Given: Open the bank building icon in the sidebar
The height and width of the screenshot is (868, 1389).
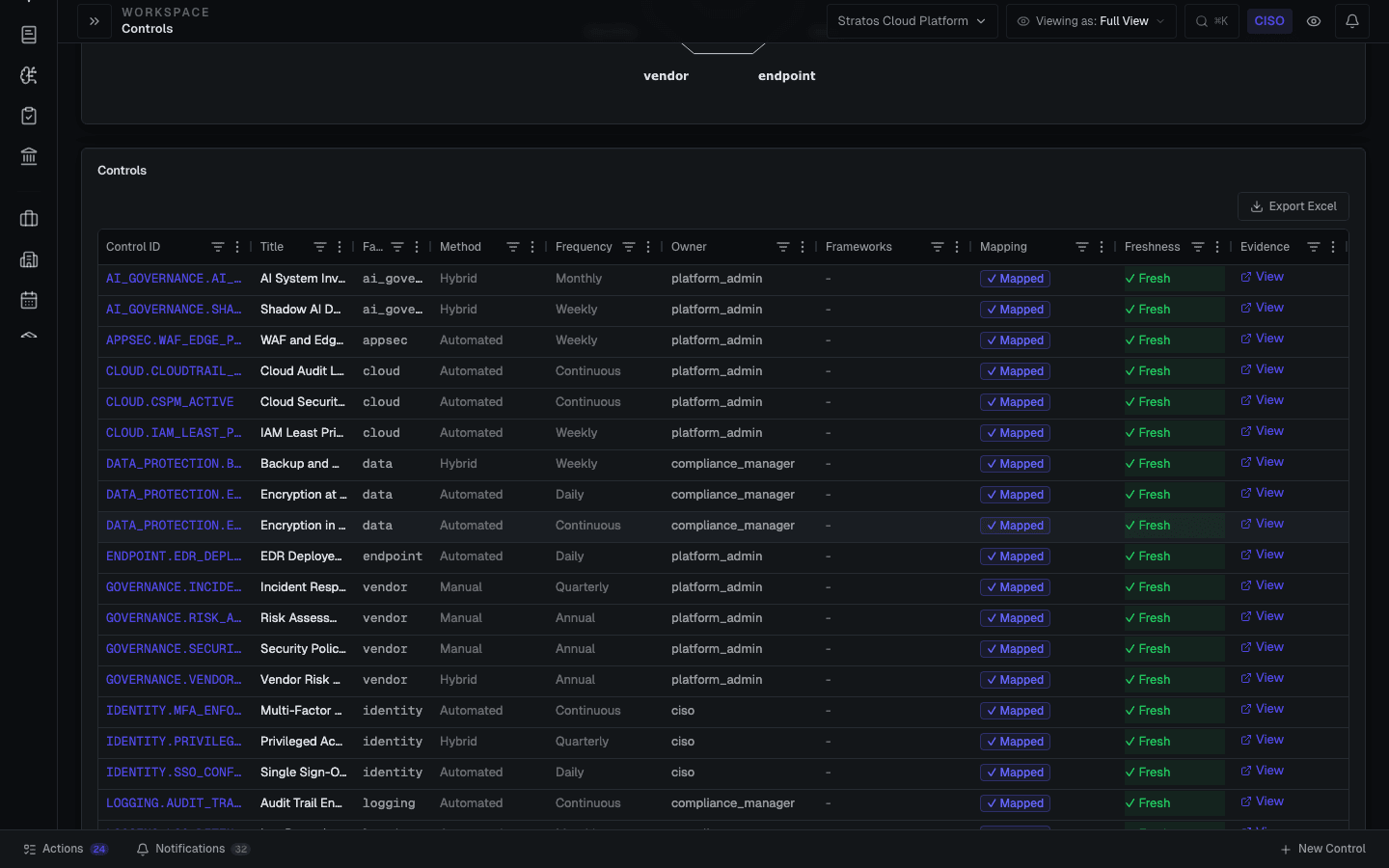Looking at the screenshot, I should 29,156.
